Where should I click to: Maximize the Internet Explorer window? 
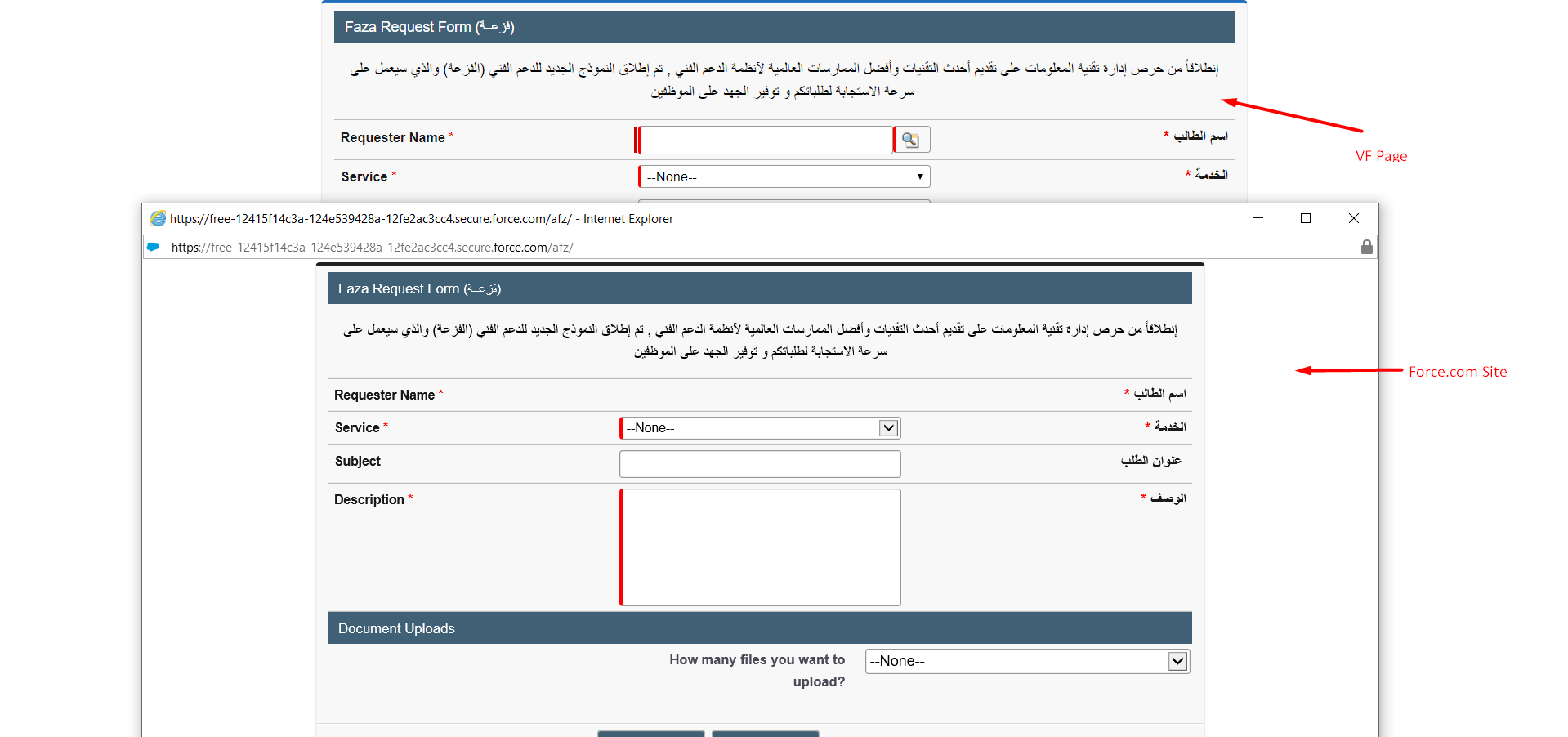pos(1306,218)
